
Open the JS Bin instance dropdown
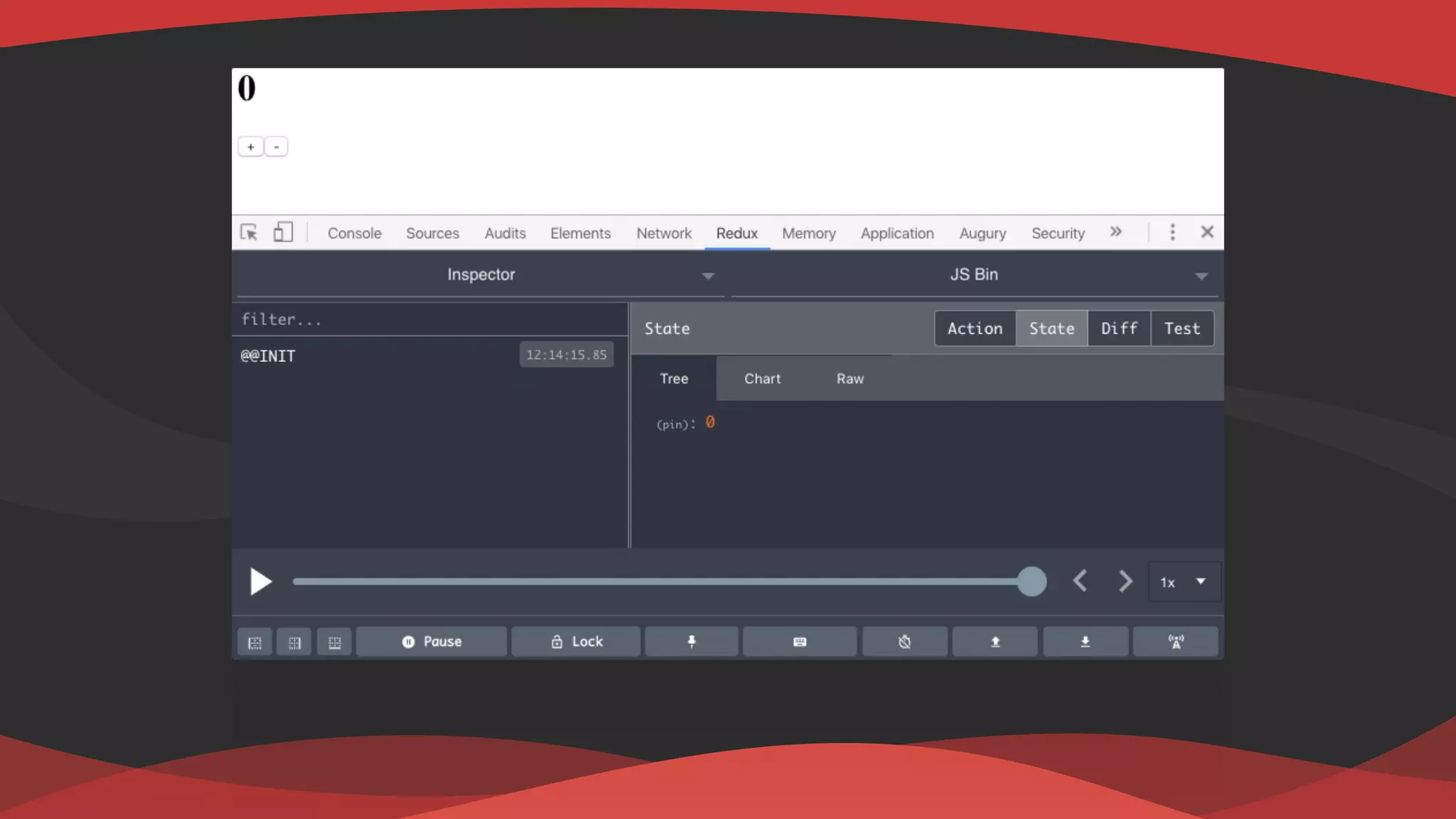point(974,275)
